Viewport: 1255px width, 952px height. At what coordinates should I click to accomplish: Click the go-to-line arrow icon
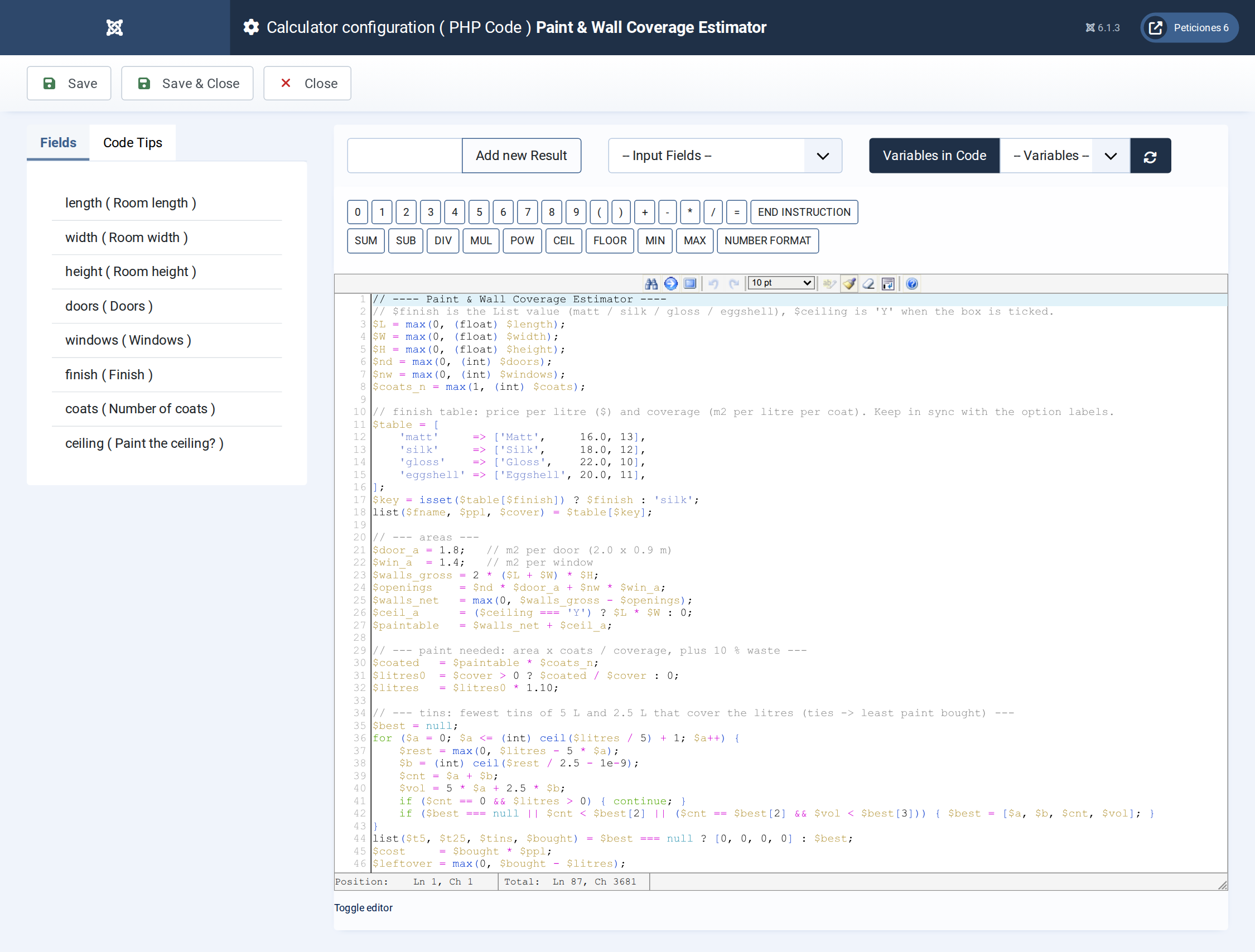coord(670,283)
